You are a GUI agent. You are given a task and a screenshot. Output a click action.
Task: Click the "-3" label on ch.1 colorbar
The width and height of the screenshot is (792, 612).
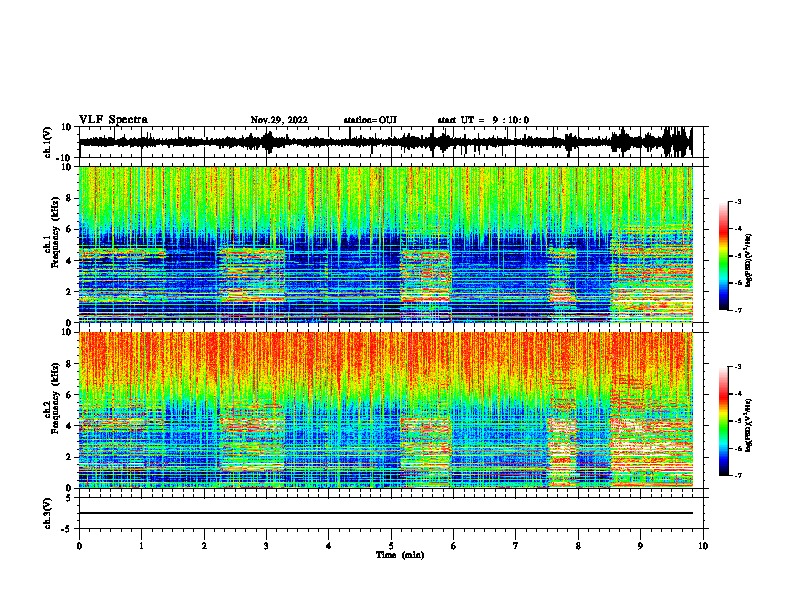(738, 201)
